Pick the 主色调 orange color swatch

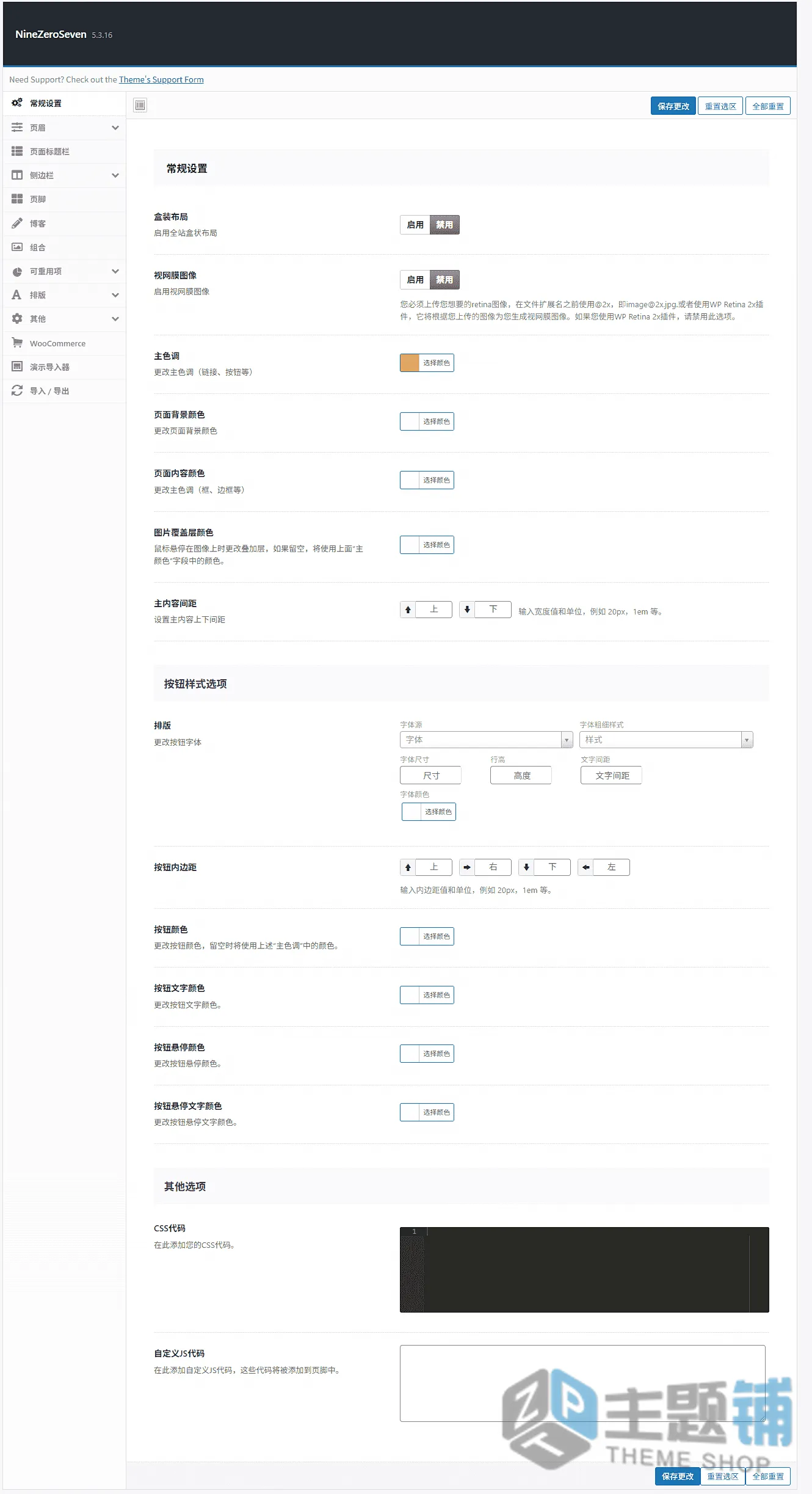[410, 363]
